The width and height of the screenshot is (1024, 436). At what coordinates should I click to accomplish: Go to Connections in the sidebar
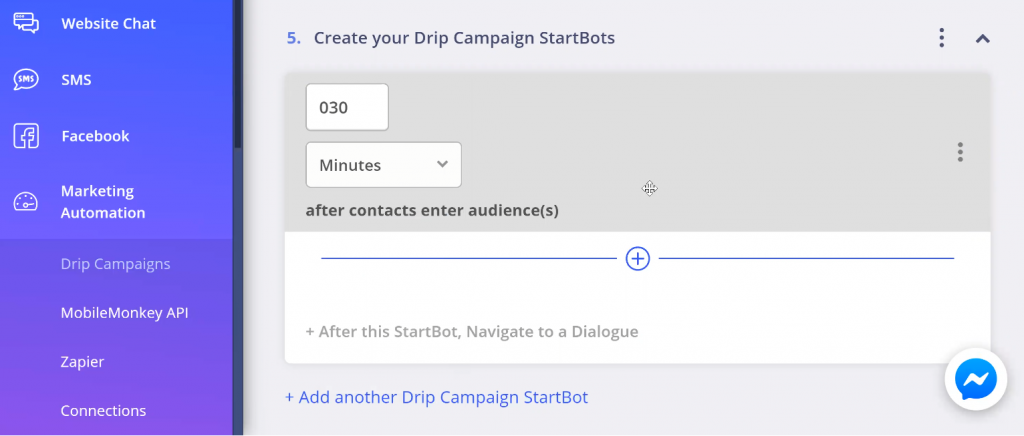[x=103, y=411]
